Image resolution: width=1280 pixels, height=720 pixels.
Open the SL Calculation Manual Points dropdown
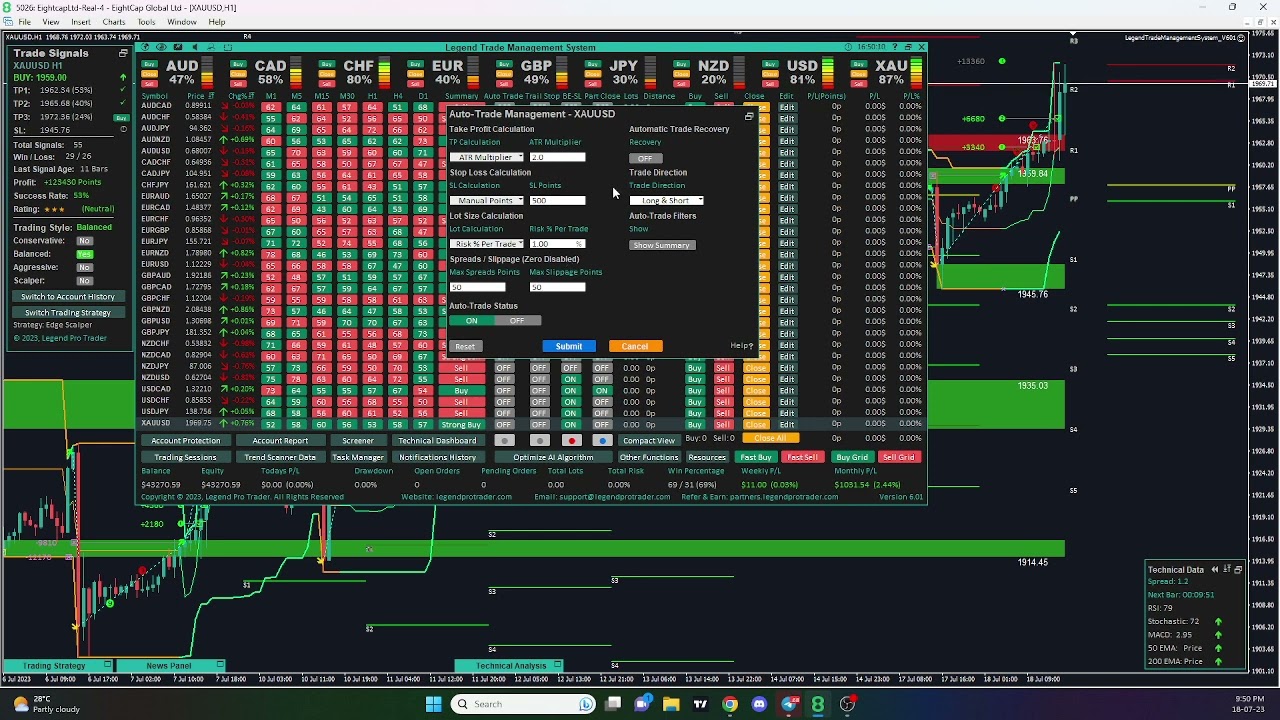(487, 201)
